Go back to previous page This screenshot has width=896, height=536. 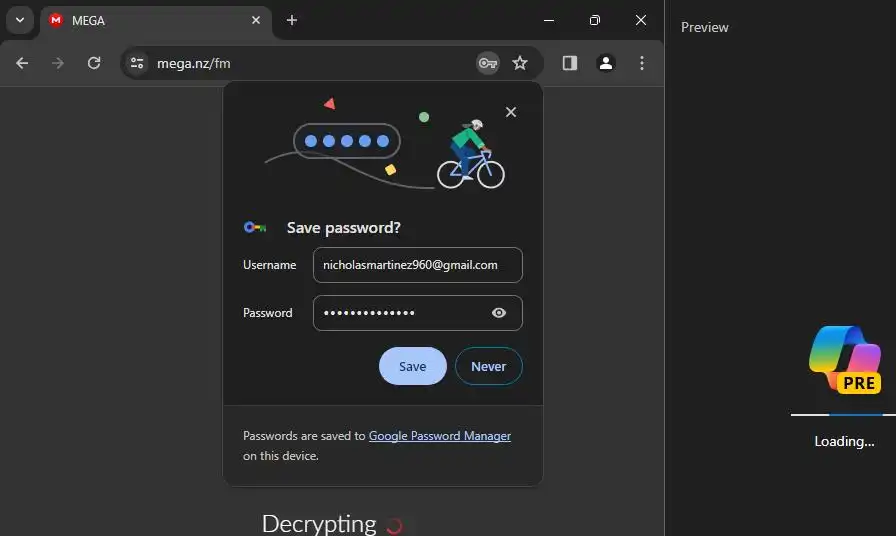tap(22, 63)
